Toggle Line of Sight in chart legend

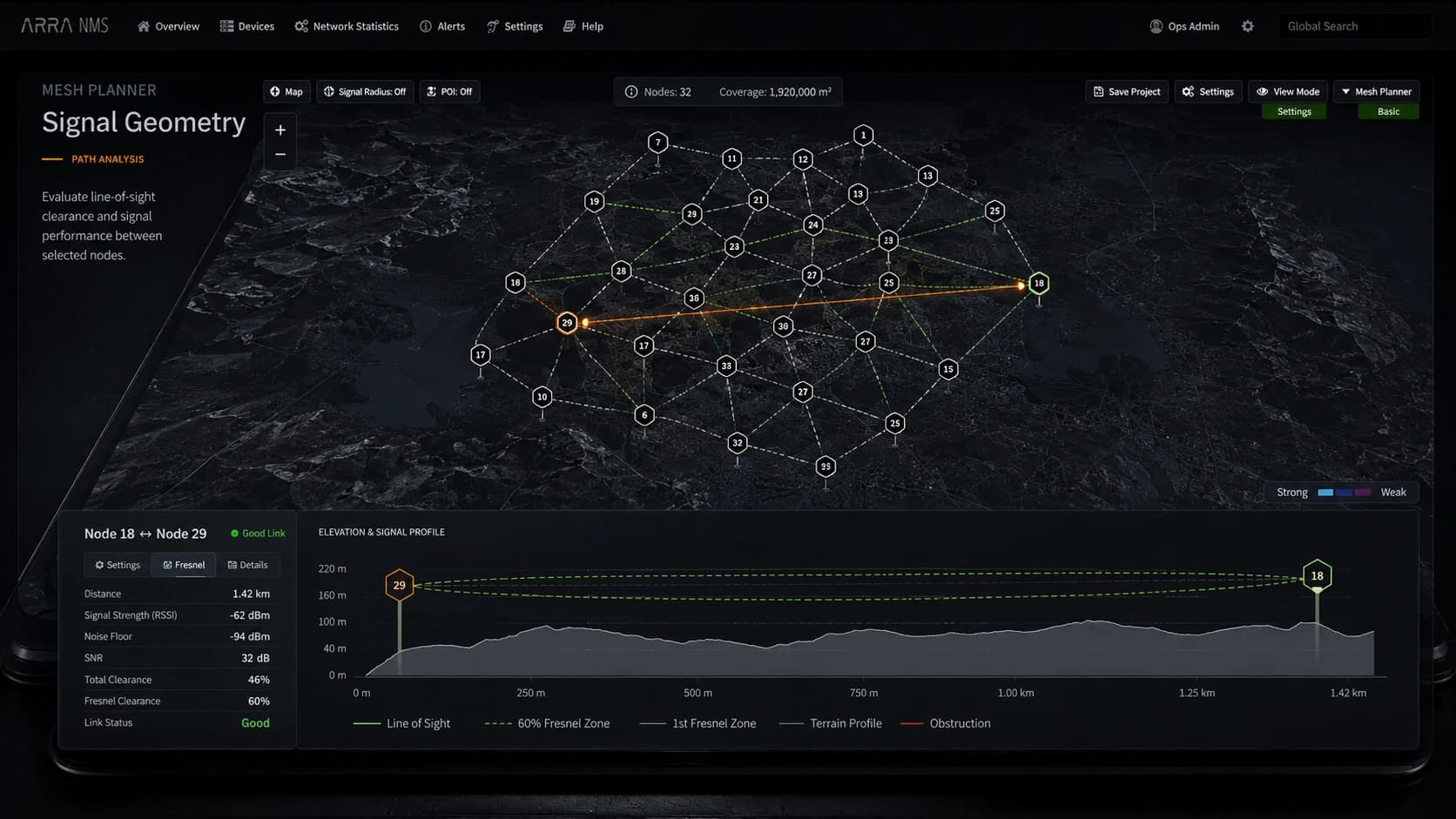click(401, 723)
